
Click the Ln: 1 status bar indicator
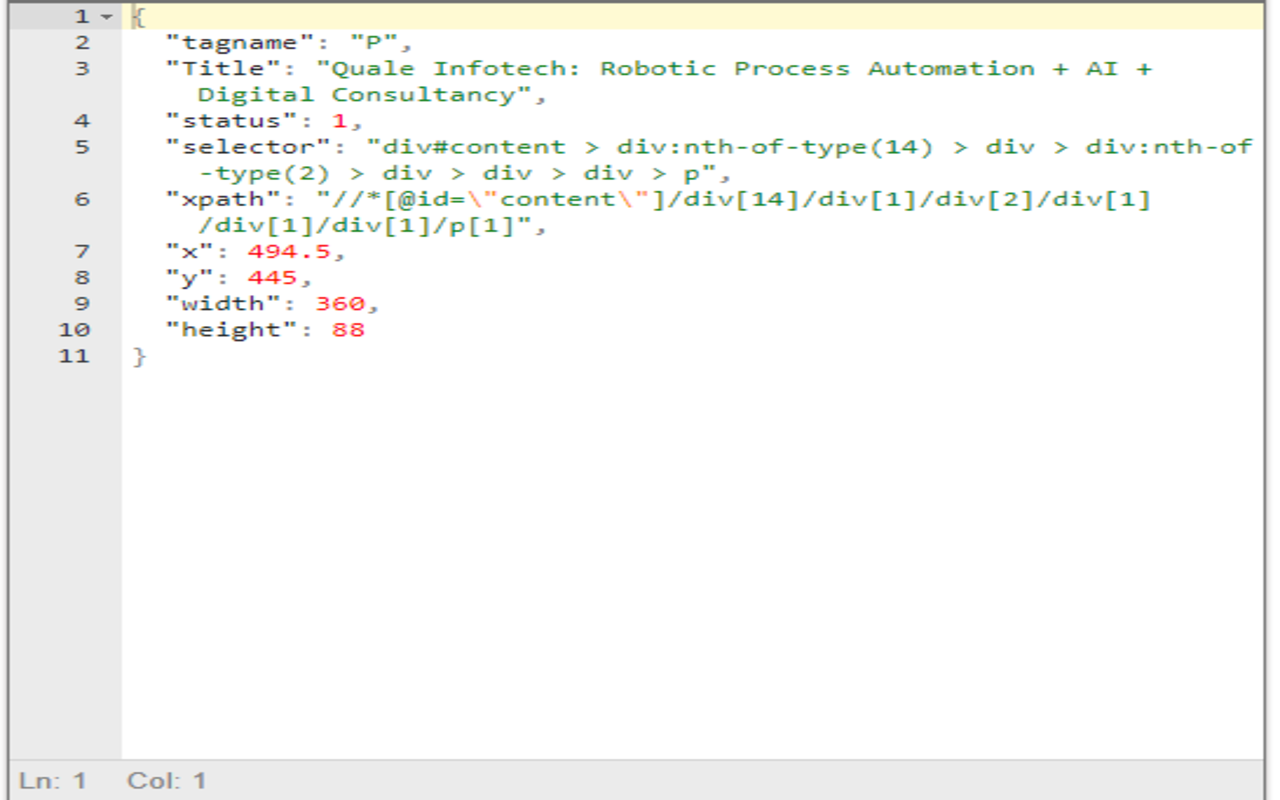click(x=53, y=781)
